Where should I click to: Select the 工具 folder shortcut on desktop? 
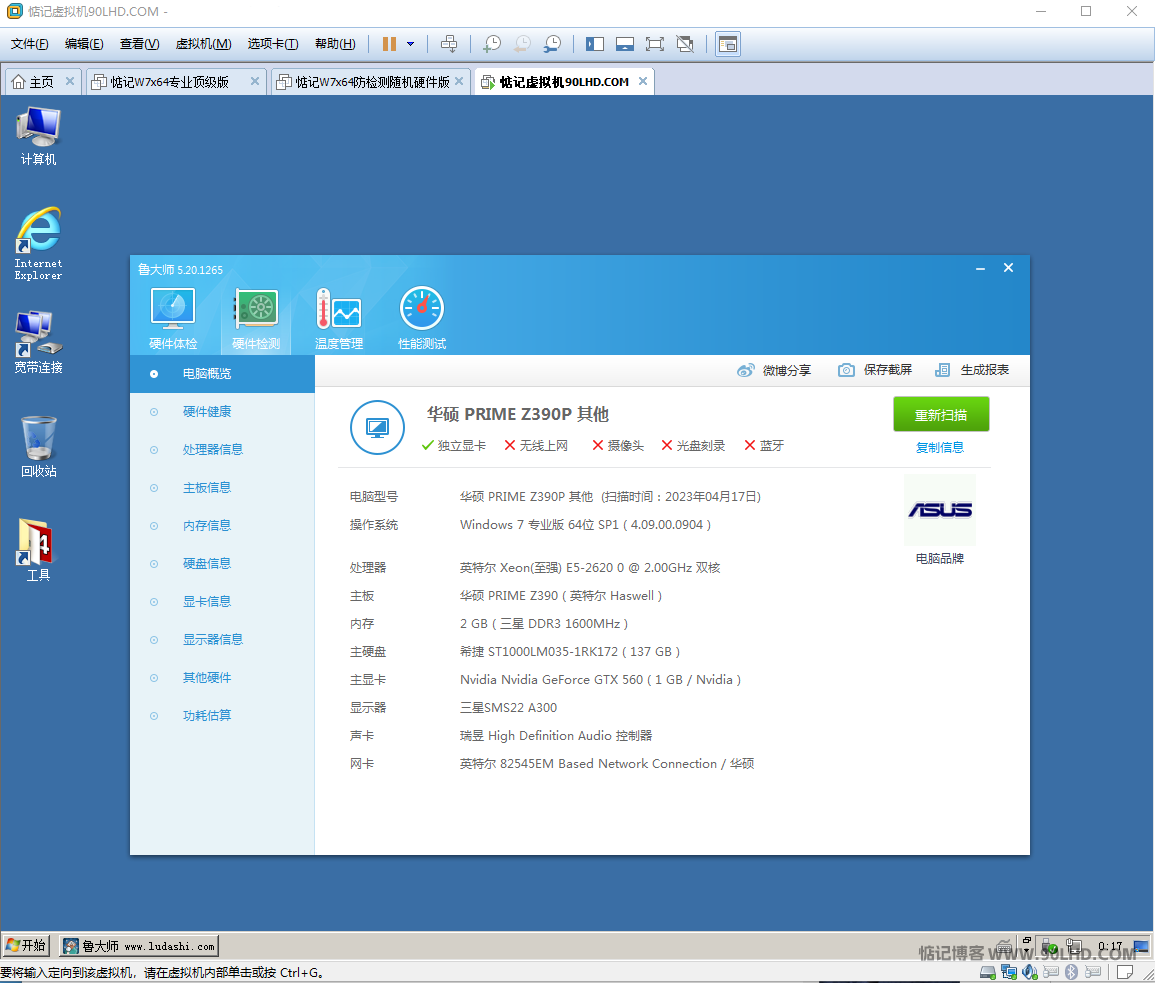[x=38, y=550]
